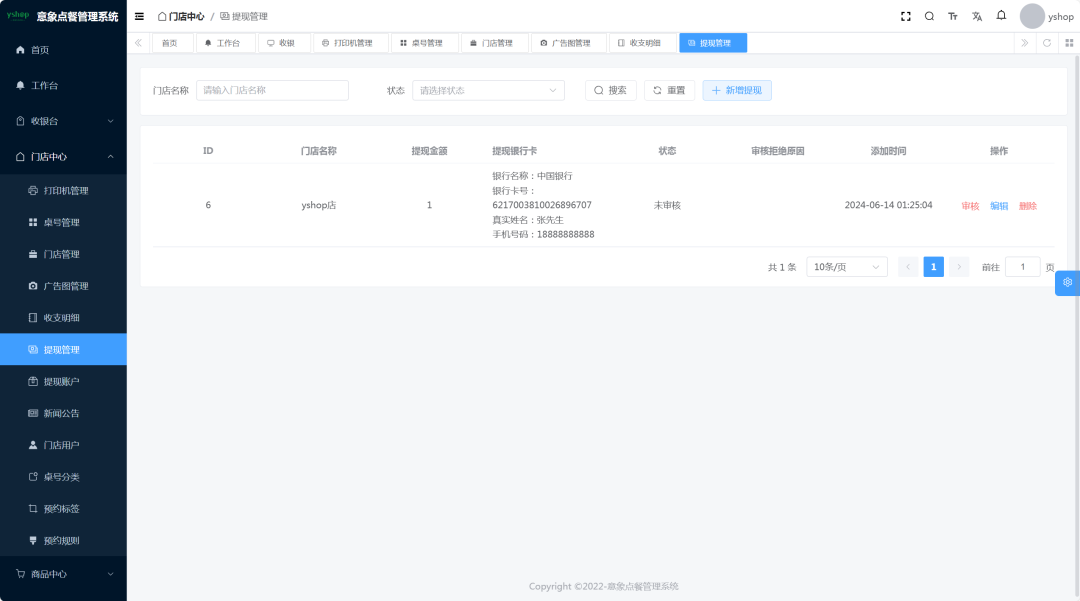Switch to the 收支明细 tab

(x=640, y=43)
